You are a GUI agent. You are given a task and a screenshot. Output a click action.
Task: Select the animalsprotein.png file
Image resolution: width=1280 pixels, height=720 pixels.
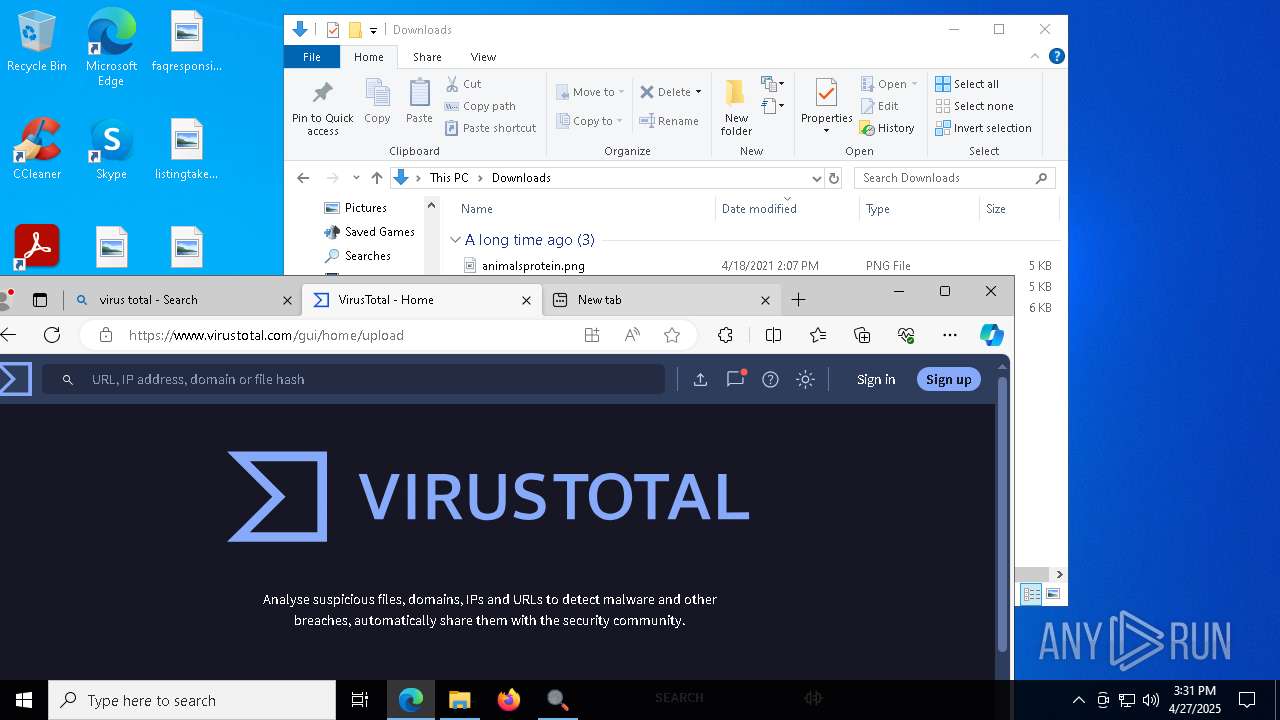[x=533, y=266]
